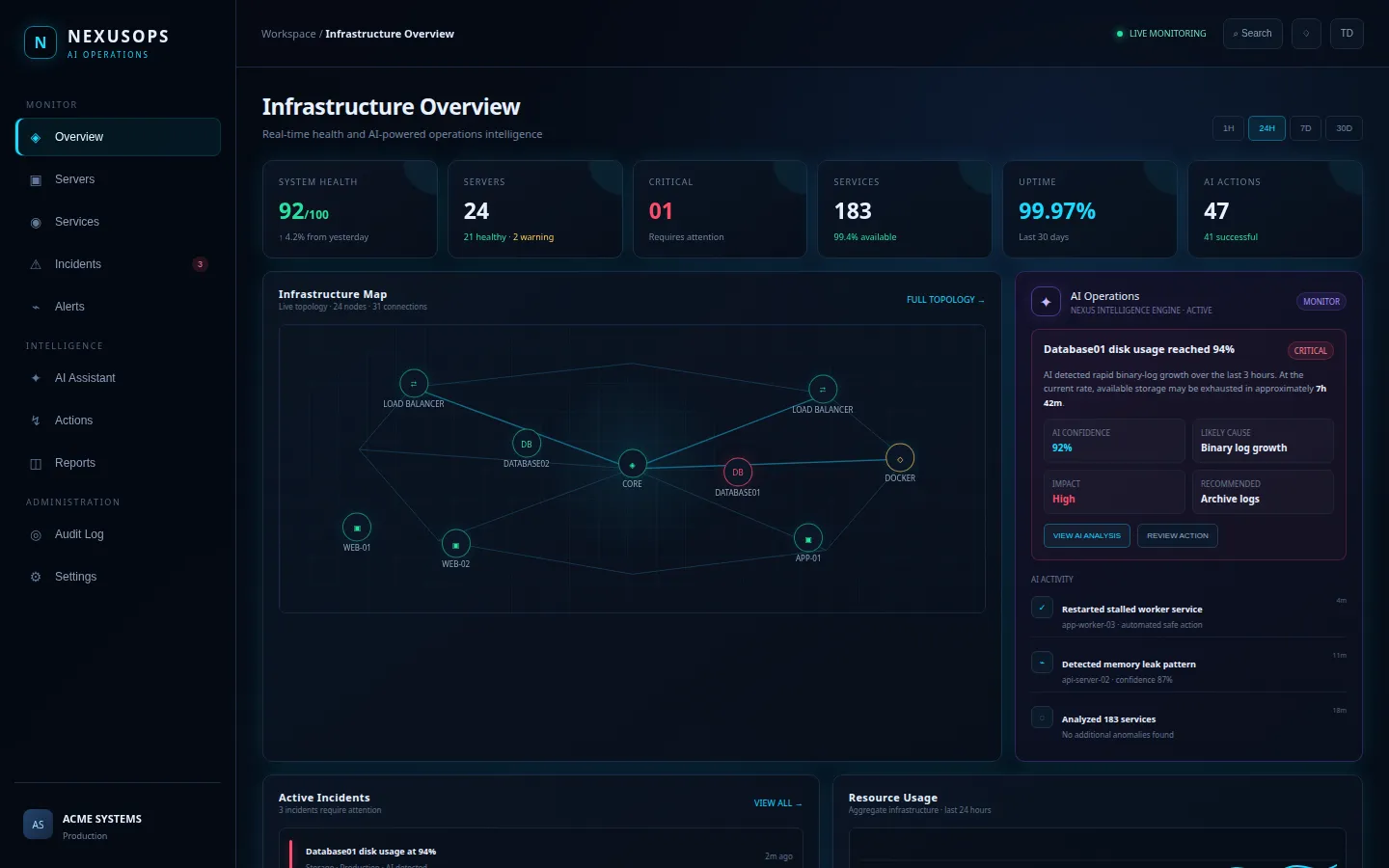Open Alerts in the sidebar
The height and width of the screenshot is (868, 1389).
(118, 307)
